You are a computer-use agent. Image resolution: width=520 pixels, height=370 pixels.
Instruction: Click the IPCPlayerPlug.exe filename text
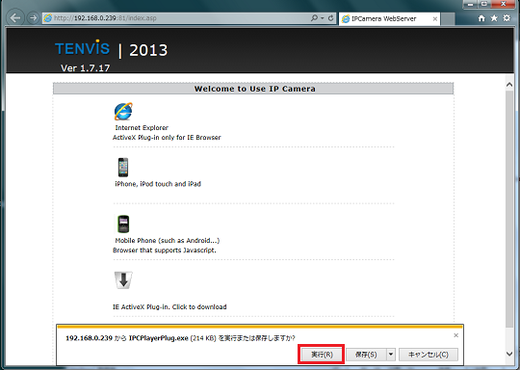(x=158, y=338)
